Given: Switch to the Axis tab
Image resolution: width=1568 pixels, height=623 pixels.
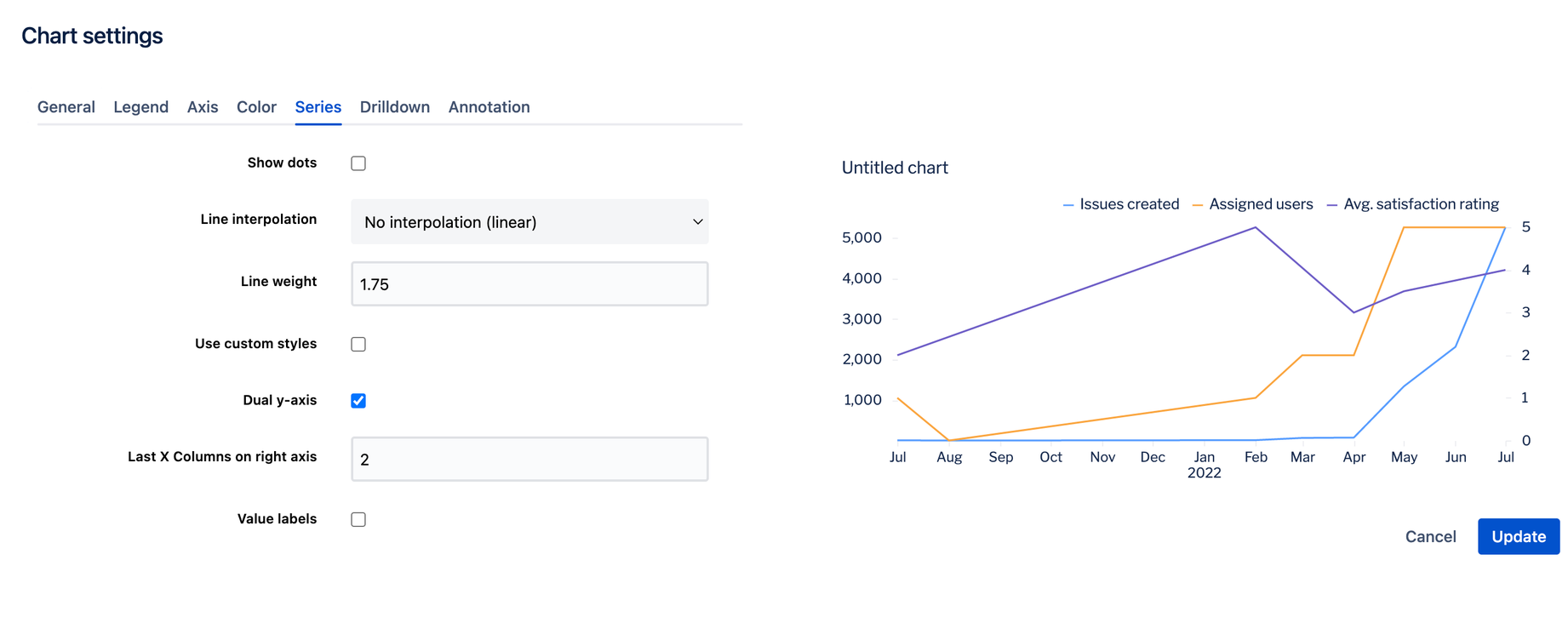Looking at the screenshot, I should pos(203,107).
